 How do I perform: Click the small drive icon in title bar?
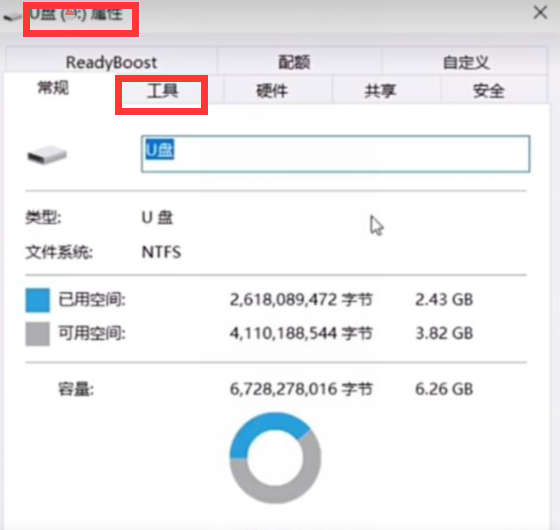(13, 16)
